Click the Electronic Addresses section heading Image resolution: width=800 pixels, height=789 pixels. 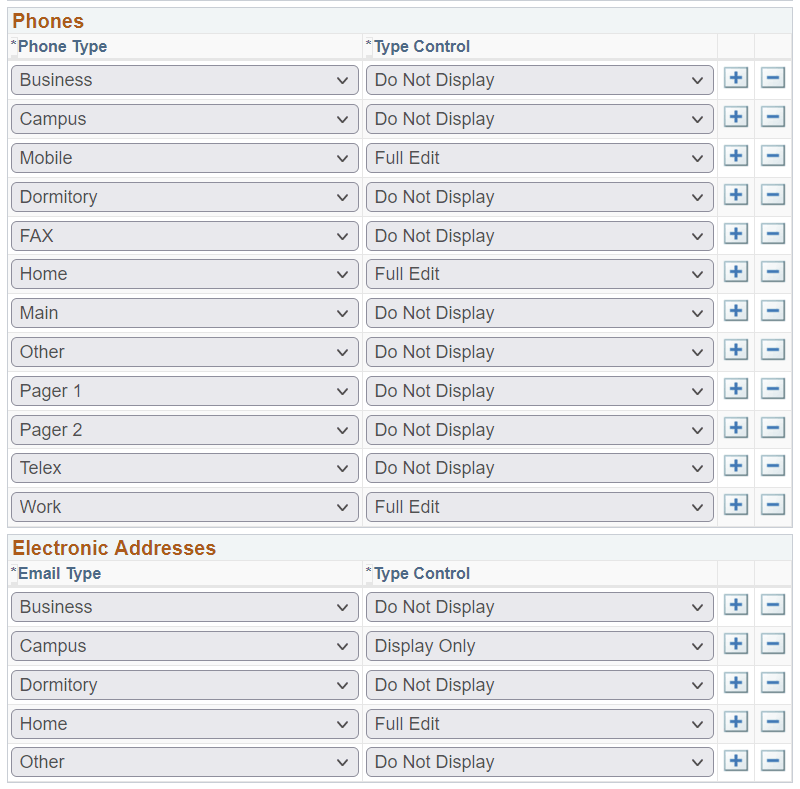click(115, 548)
